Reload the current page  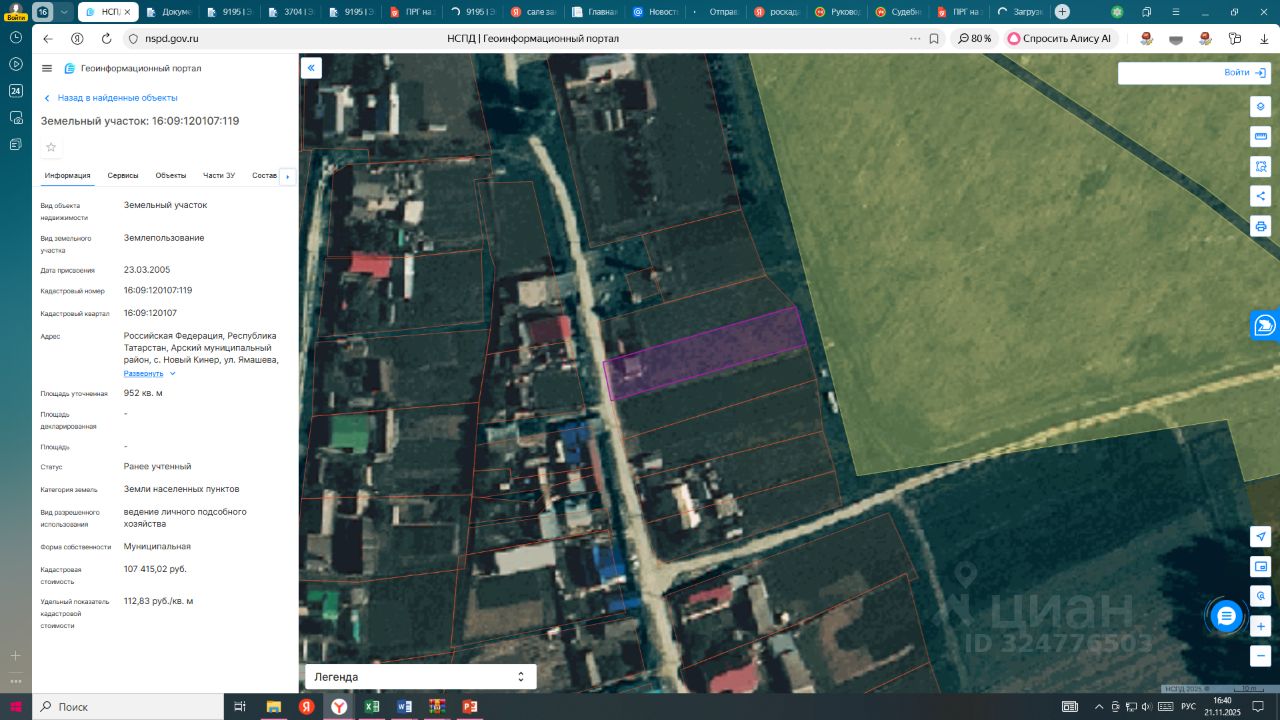pos(106,39)
